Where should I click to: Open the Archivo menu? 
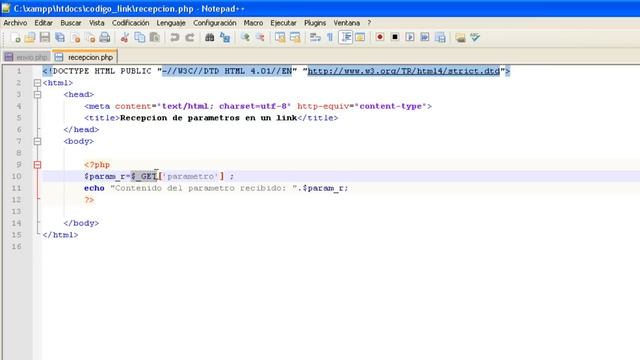(15, 23)
